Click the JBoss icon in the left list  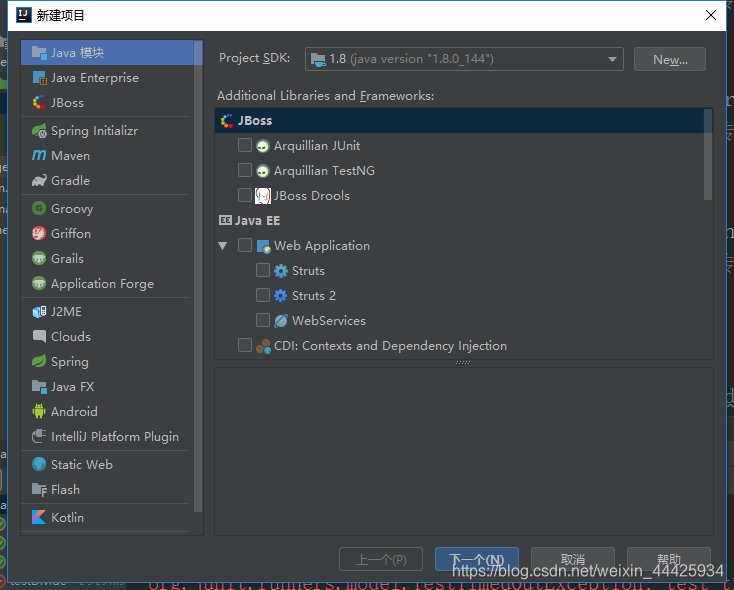[39, 103]
